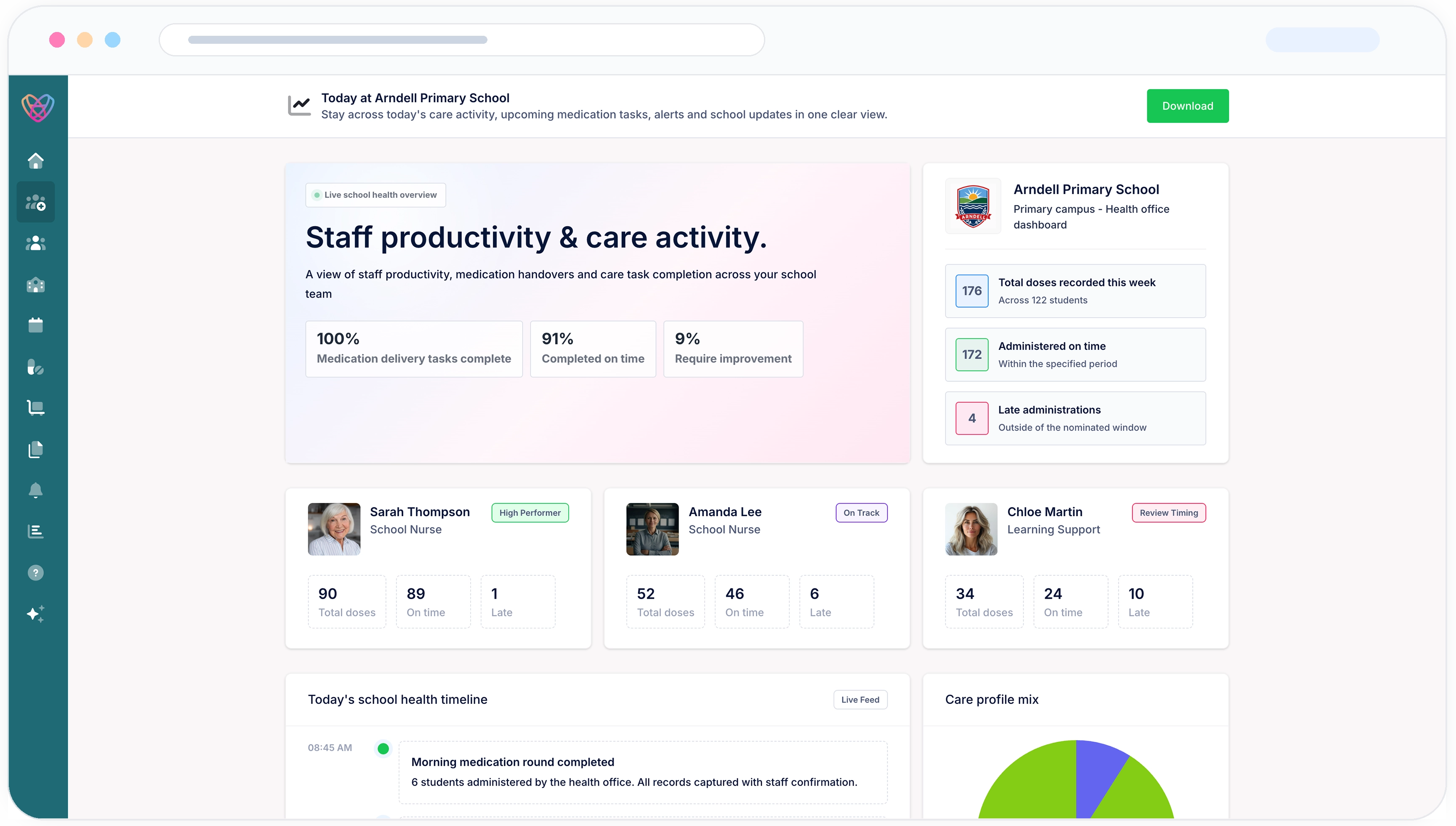Image resolution: width=1456 pixels, height=826 pixels.
Task: Click the blue window dot
Action: point(113,40)
